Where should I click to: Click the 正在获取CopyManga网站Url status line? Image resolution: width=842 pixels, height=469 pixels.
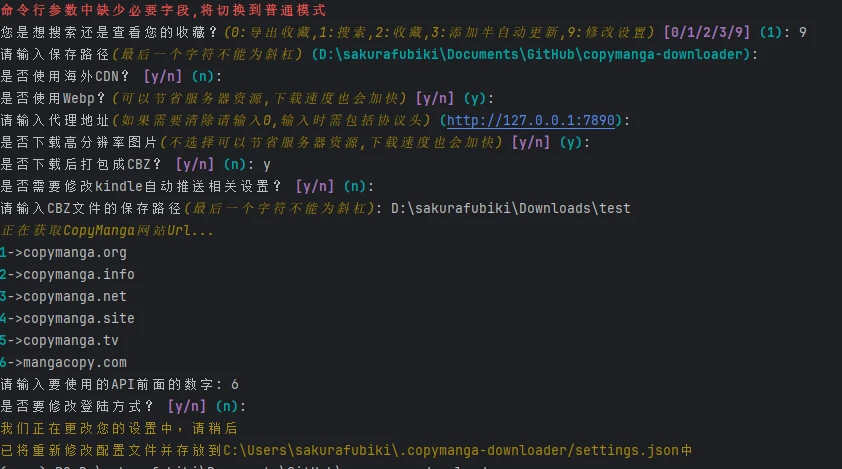pos(107,230)
